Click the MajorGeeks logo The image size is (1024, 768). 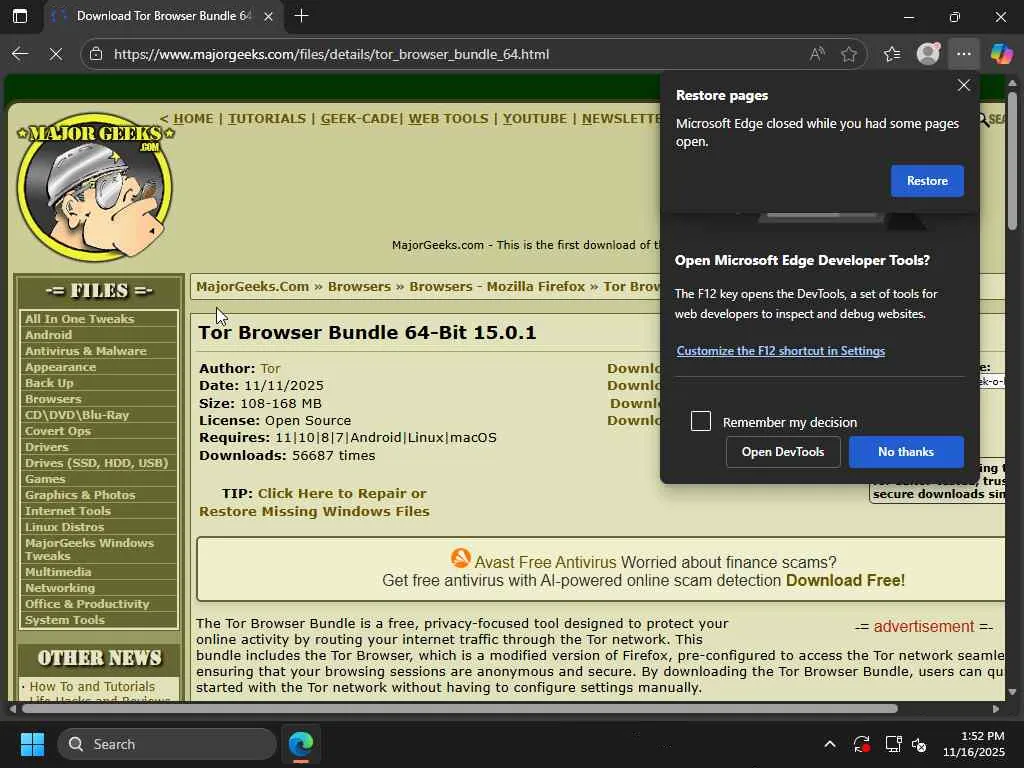click(x=96, y=187)
